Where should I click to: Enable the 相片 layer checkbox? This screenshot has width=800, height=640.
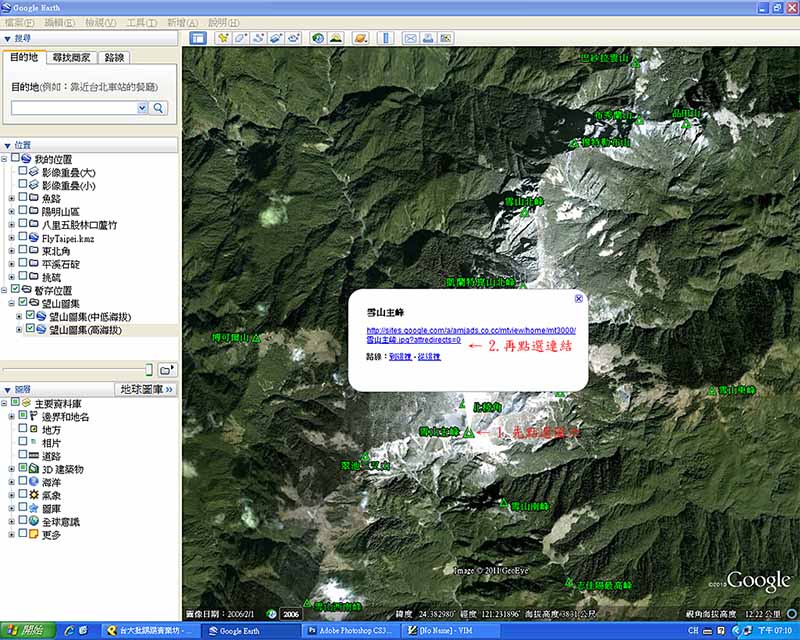point(23,441)
